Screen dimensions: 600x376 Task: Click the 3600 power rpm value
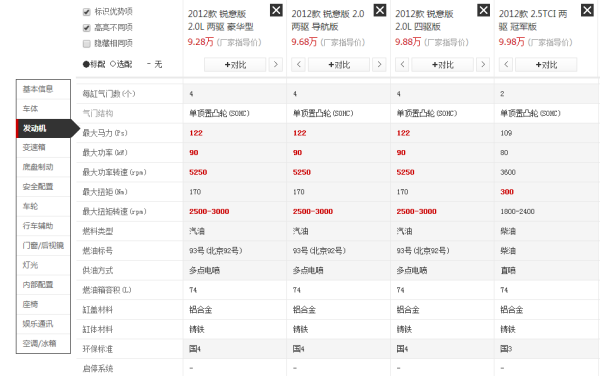[508, 173]
